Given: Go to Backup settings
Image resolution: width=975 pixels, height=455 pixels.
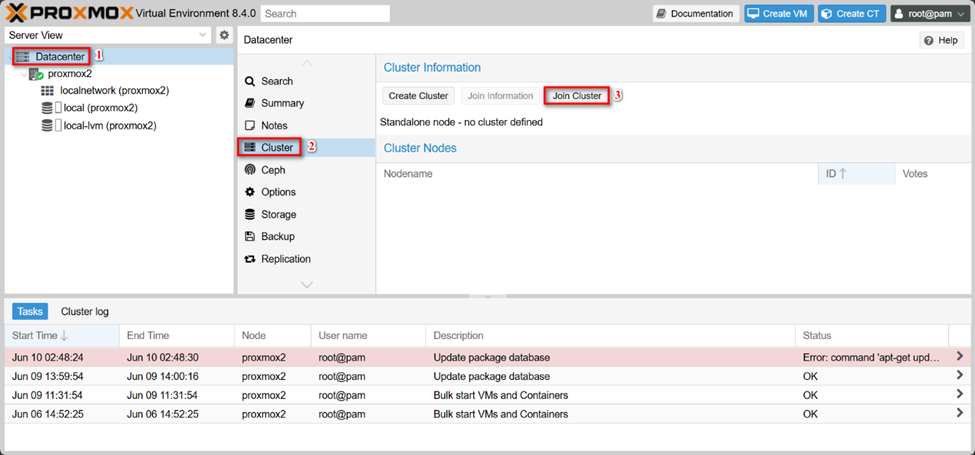Looking at the screenshot, I should pos(277,236).
